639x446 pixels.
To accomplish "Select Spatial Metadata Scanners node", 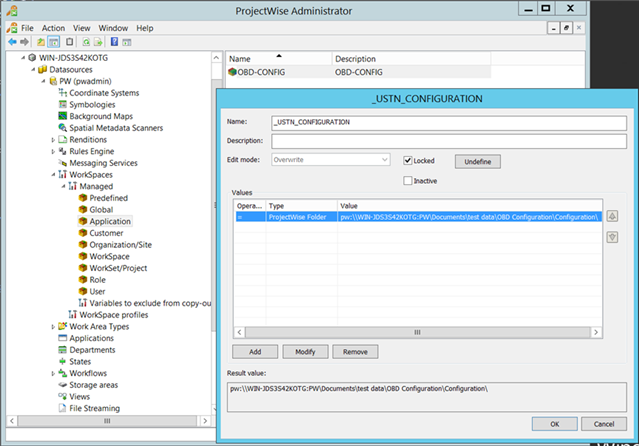I will 116,128.
